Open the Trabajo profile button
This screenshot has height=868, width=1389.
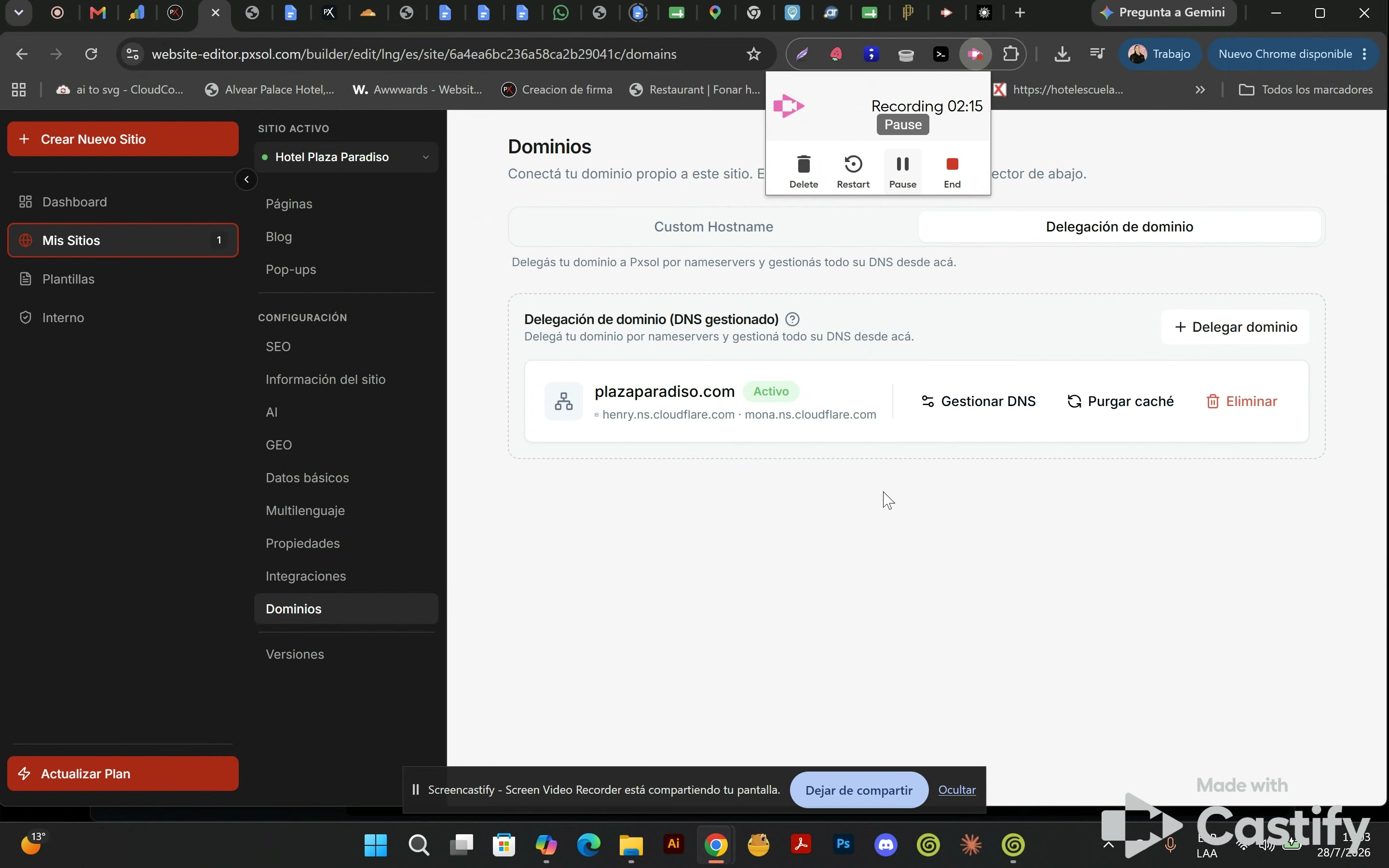pos(1160,54)
